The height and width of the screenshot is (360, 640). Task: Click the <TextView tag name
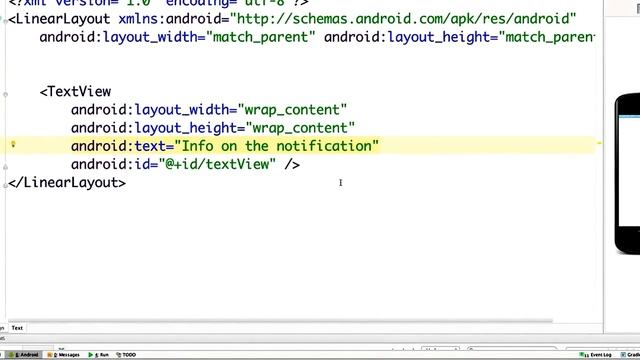click(x=76, y=91)
